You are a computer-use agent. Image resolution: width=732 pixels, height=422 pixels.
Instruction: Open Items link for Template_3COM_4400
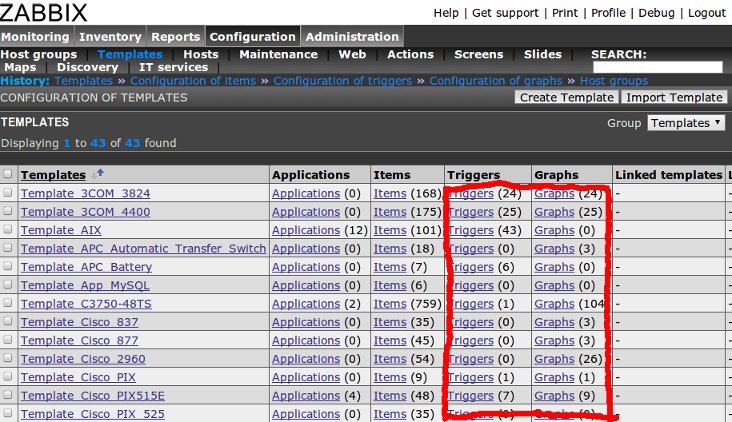click(390, 211)
